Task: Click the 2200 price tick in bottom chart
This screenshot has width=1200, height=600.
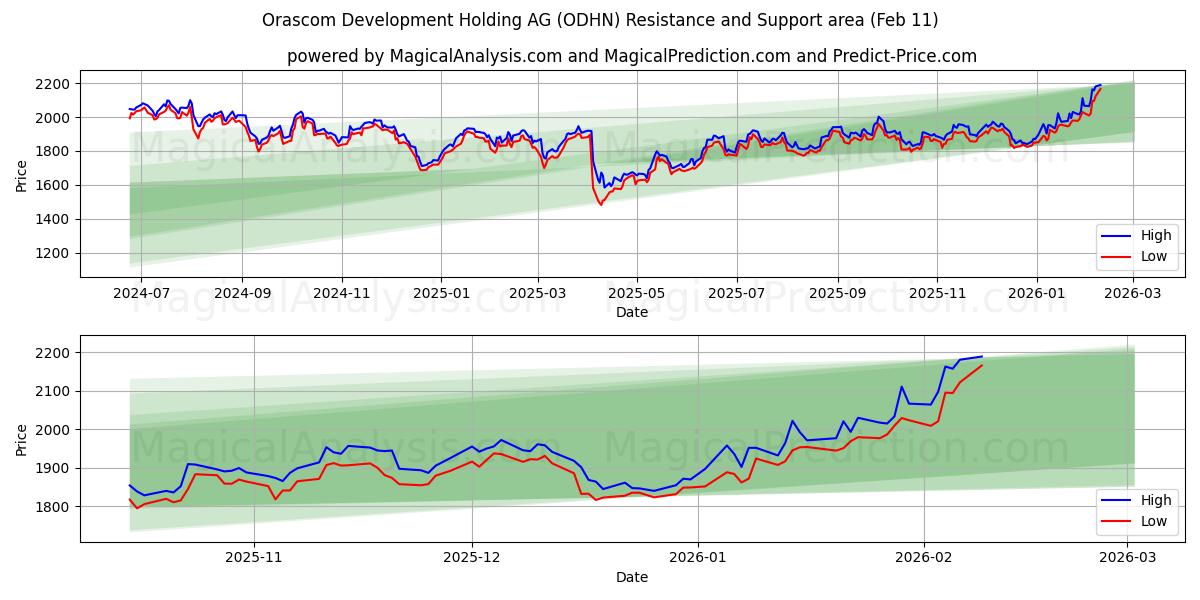Action: point(54,353)
